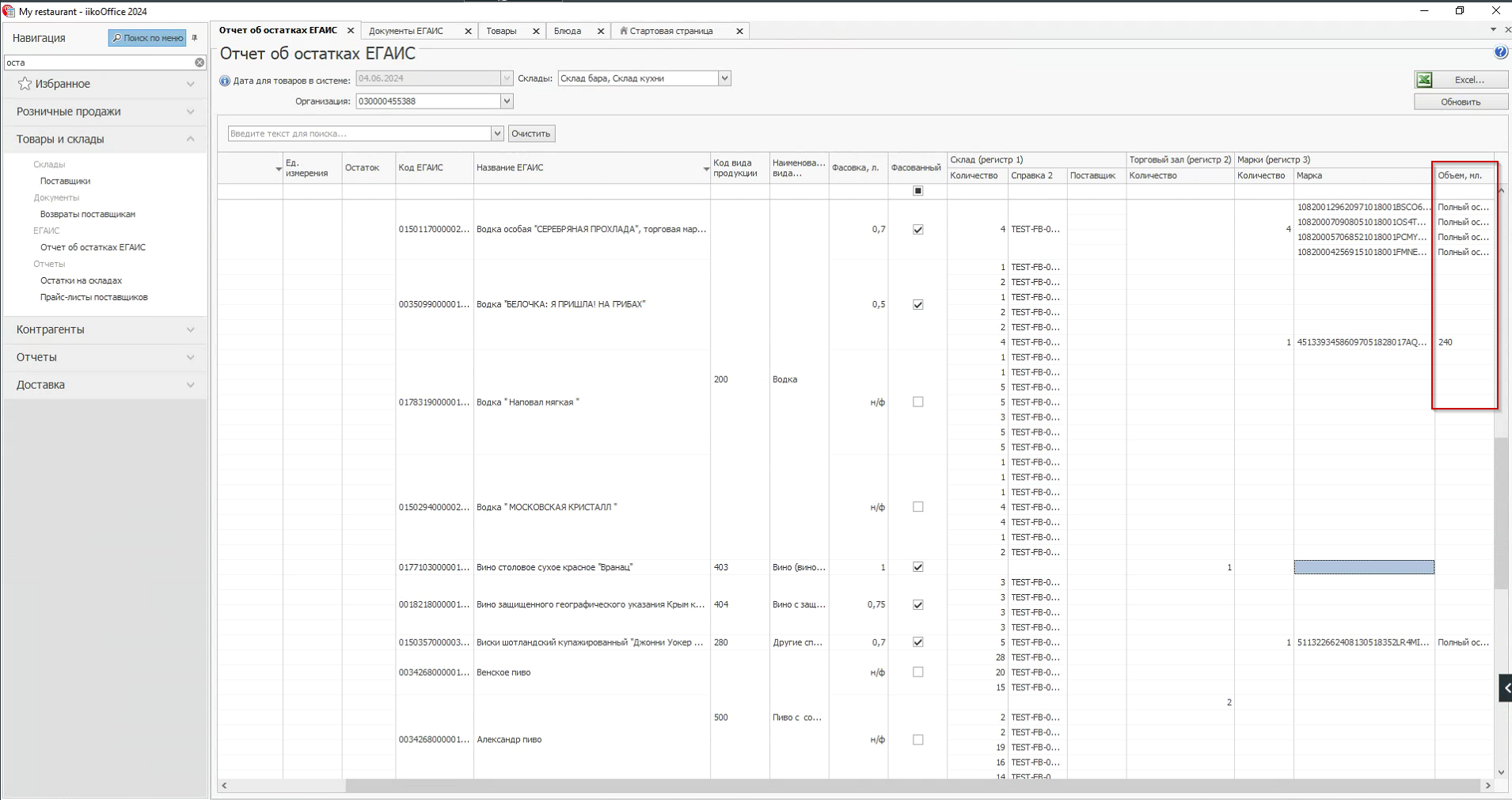The height and width of the screenshot is (800, 1512).
Task: Switch to Документы ЕГАИС tab
Action: (406, 31)
